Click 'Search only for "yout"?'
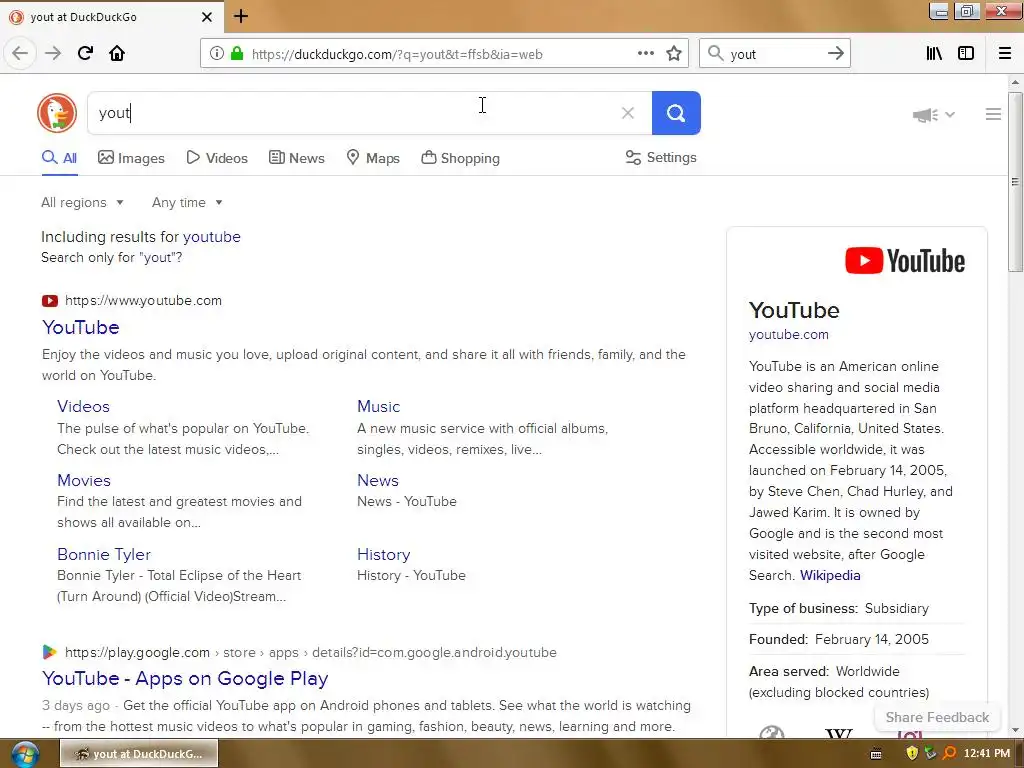Image resolution: width=1024 pixels, height=768 pixels. click(112, 257)
